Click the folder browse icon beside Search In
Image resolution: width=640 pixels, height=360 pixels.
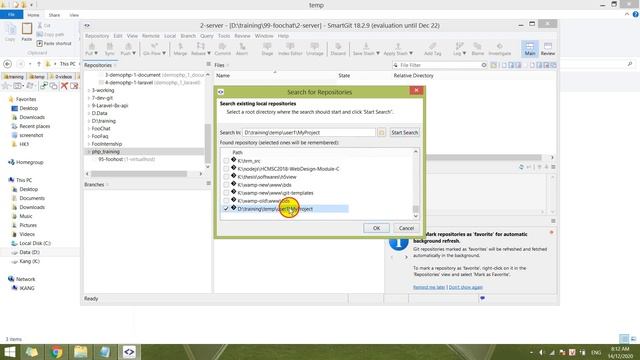(381, 133)
